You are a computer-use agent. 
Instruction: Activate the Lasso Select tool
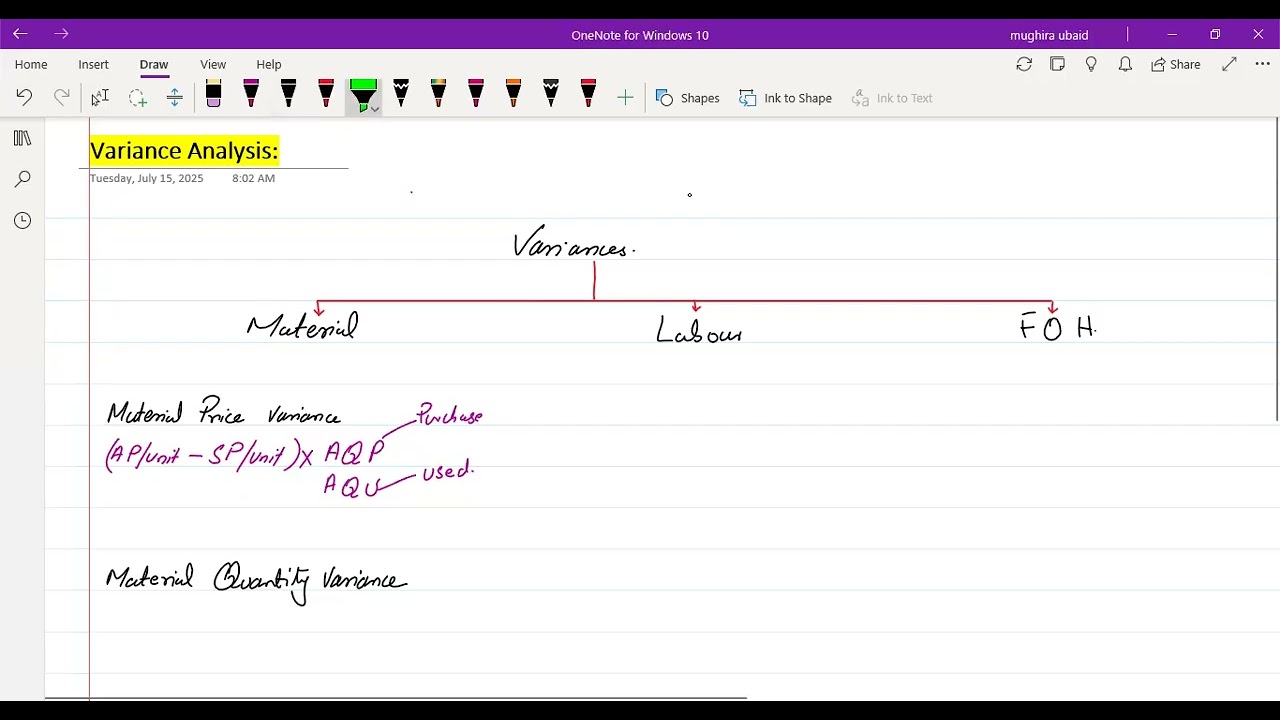point(137,97)
